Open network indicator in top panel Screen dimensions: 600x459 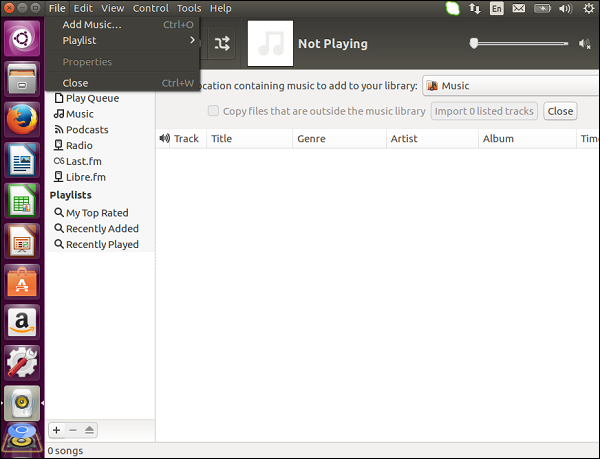(x=475, y=8)
